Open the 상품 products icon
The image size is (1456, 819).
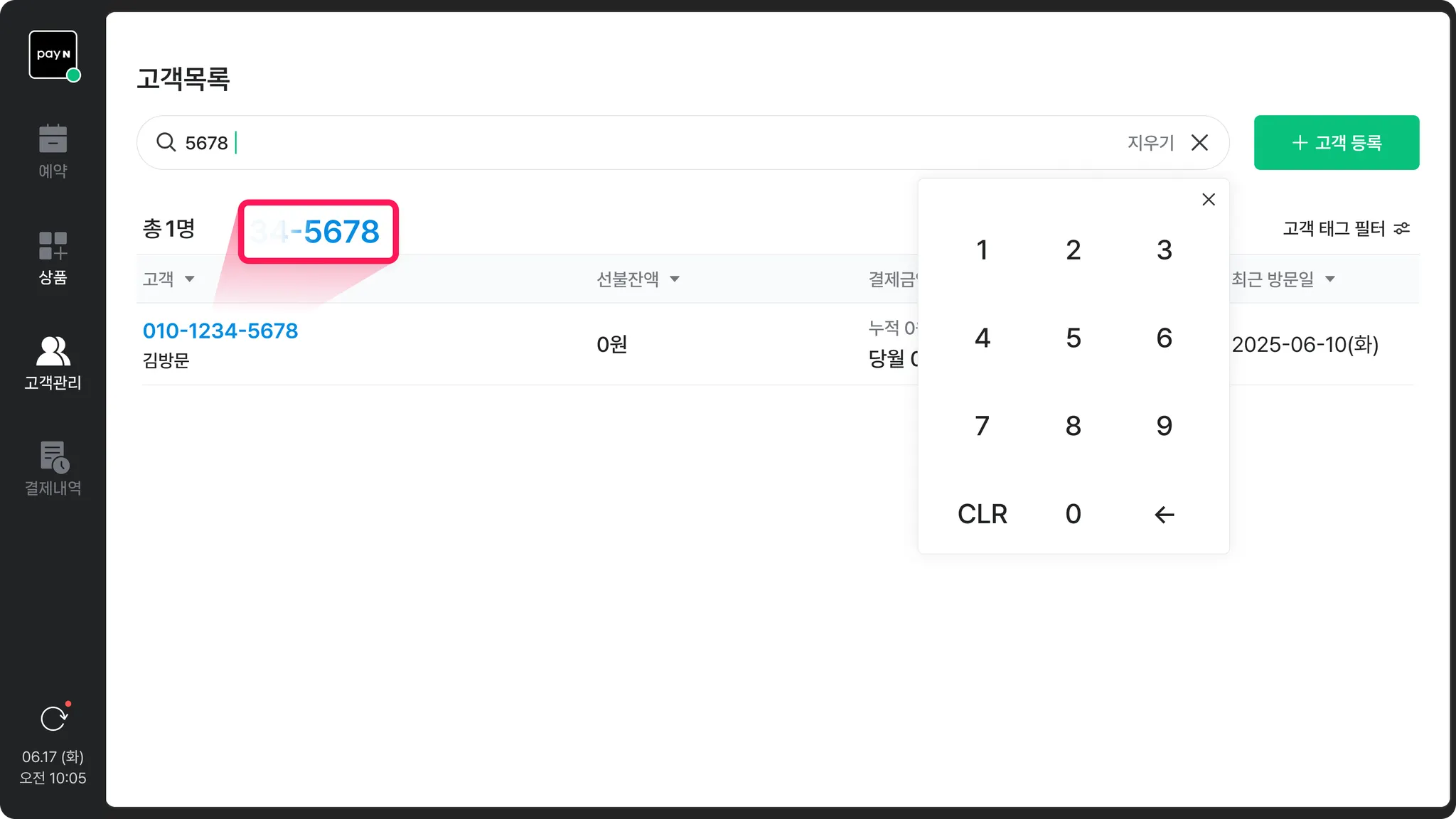pyautogui.click(x=53, y=246)
